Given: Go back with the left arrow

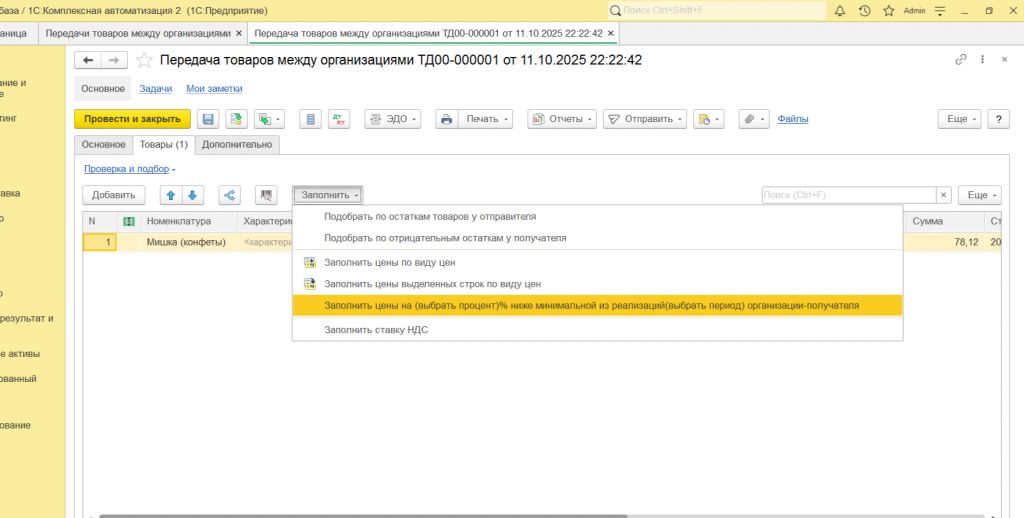Looking at the screenshot, I should click(x=88, y=60).
